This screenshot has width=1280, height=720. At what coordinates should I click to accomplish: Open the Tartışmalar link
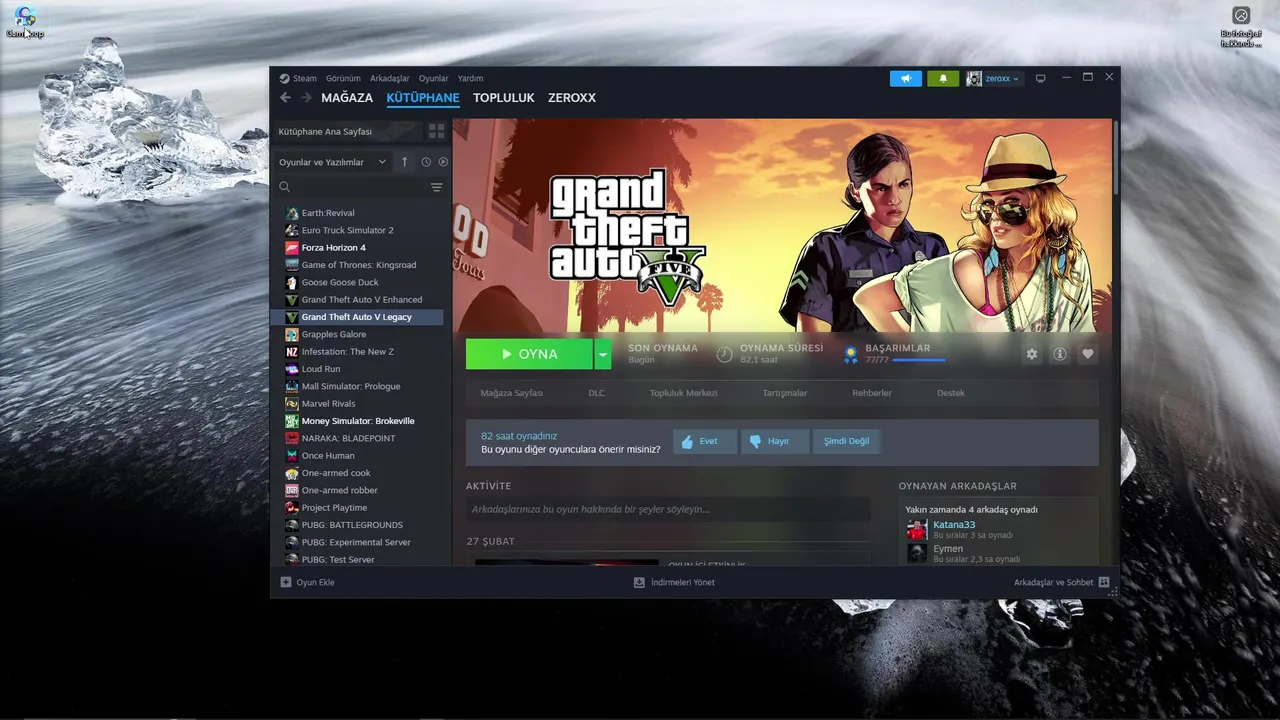(x=785, y=393)
